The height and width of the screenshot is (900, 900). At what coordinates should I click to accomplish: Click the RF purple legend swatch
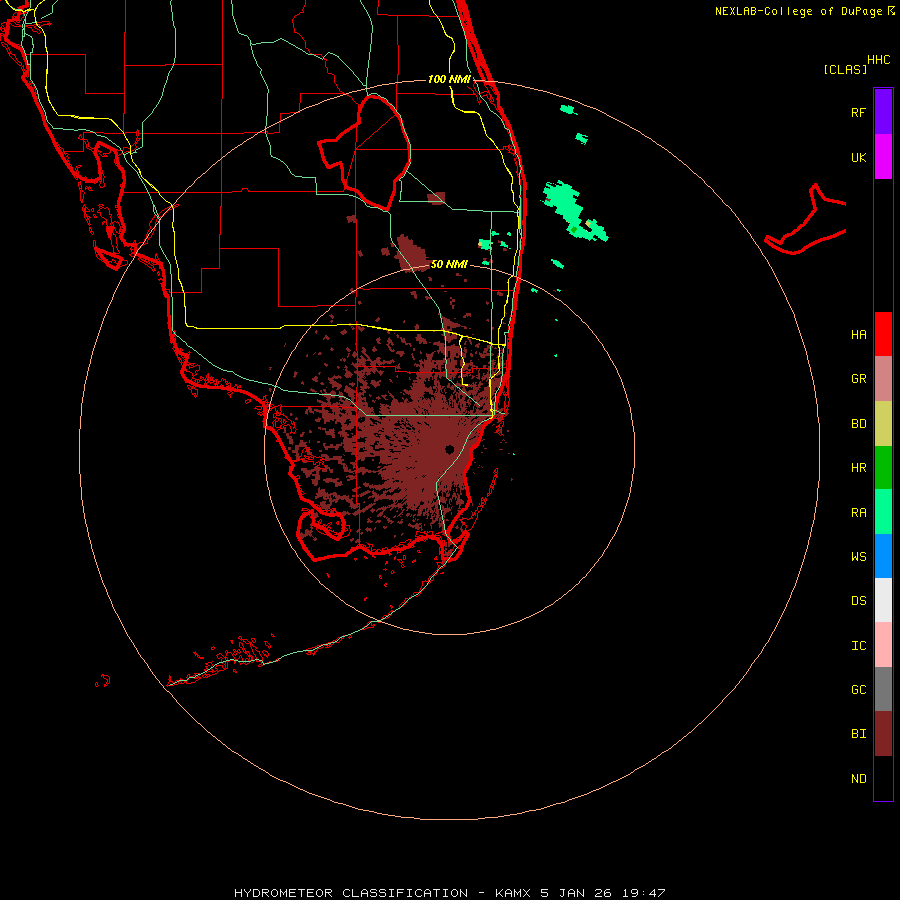tap(883, 111)
